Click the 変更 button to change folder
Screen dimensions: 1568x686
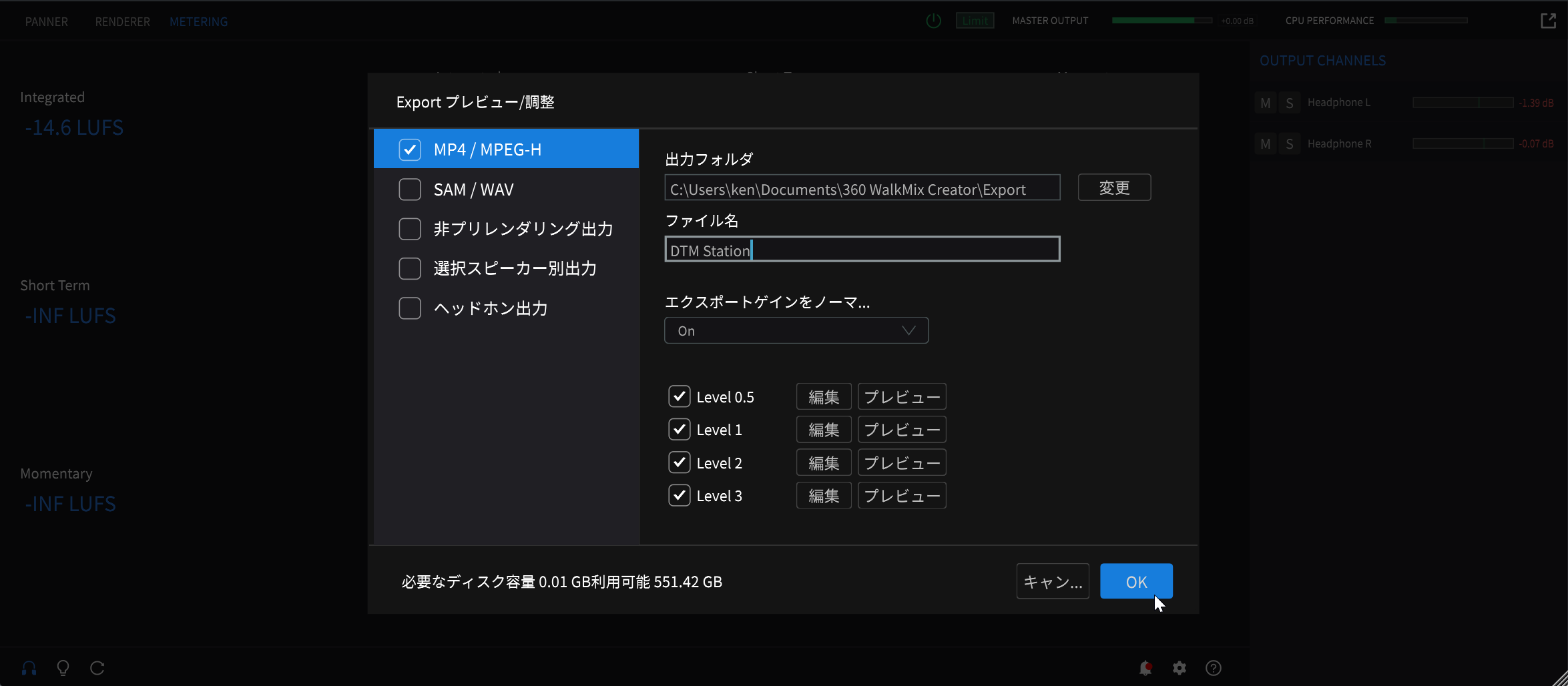click(1114, 188)
